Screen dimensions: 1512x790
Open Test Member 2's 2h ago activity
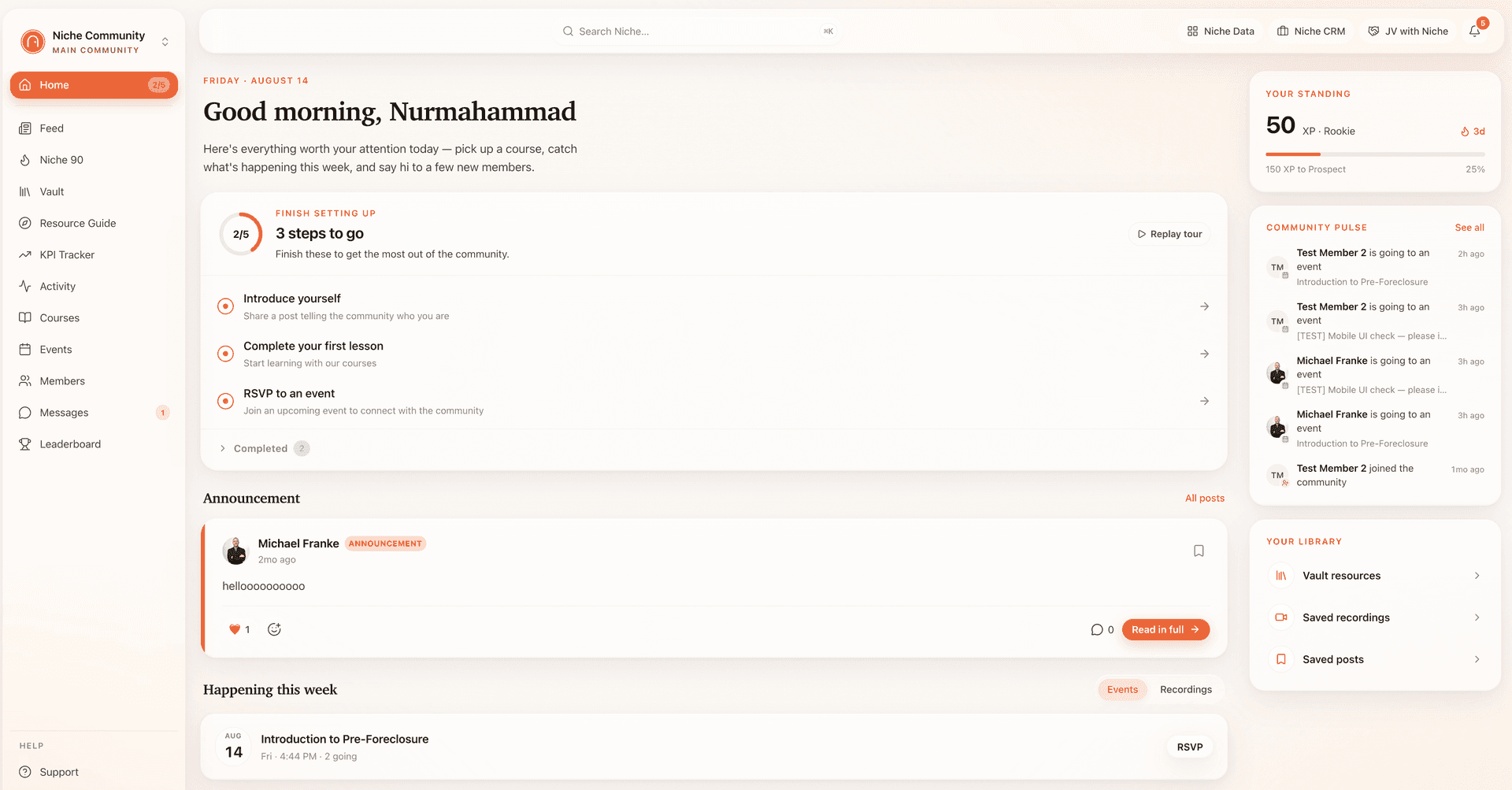tap(1375, 267)
